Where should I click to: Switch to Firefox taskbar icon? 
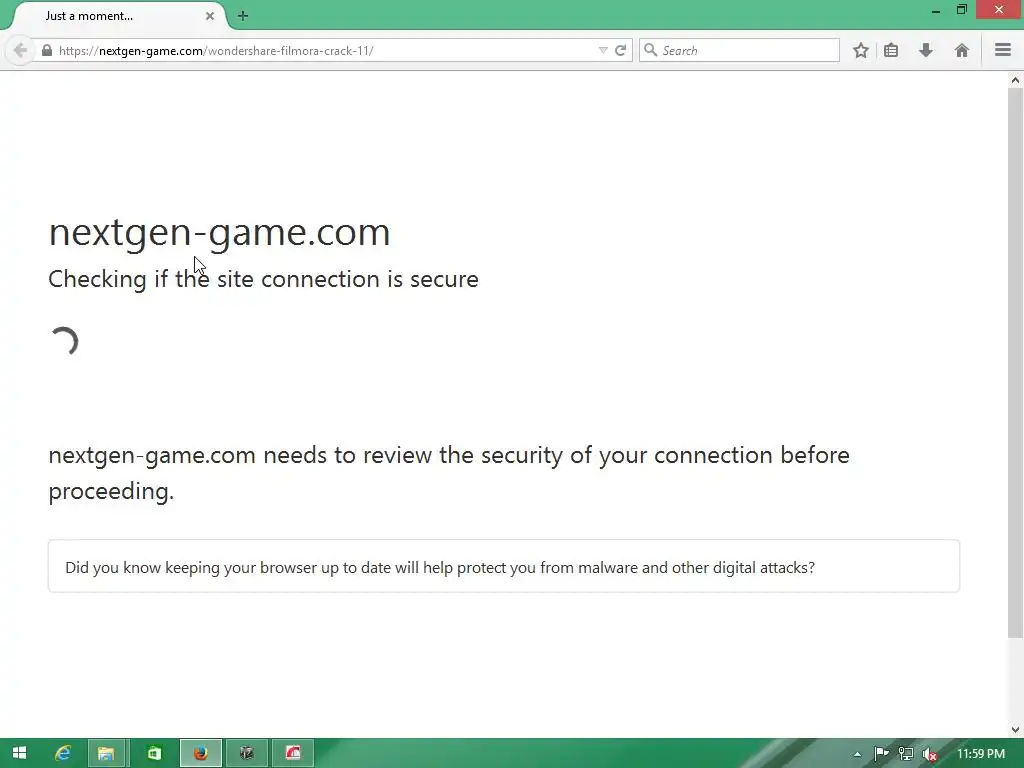click(x=200, y=753)
